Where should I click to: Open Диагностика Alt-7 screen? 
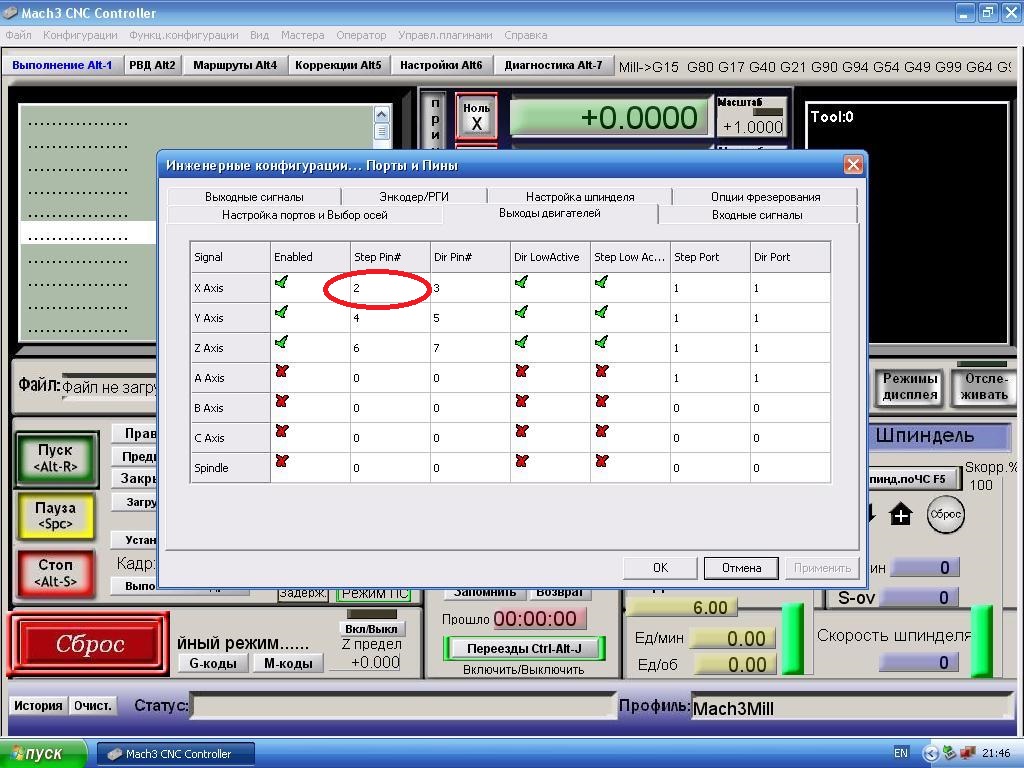(553, 65)
